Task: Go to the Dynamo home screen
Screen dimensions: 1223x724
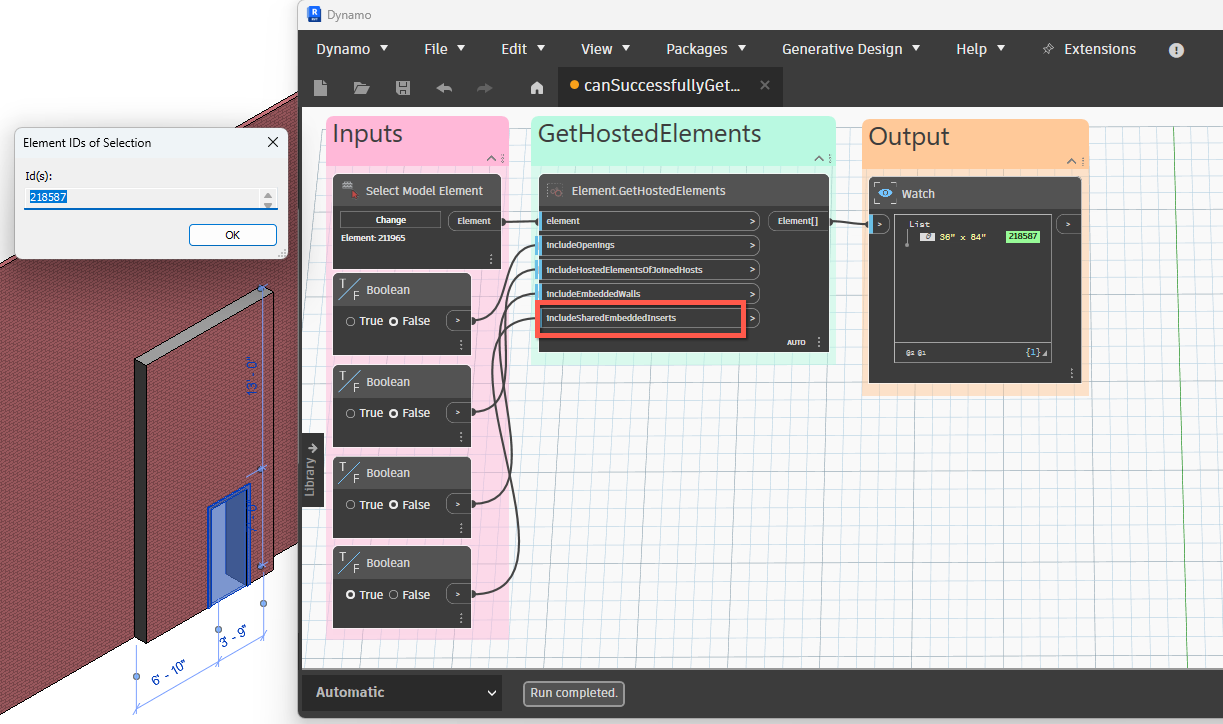Action: pyautogui.click(x=537, y=87)
